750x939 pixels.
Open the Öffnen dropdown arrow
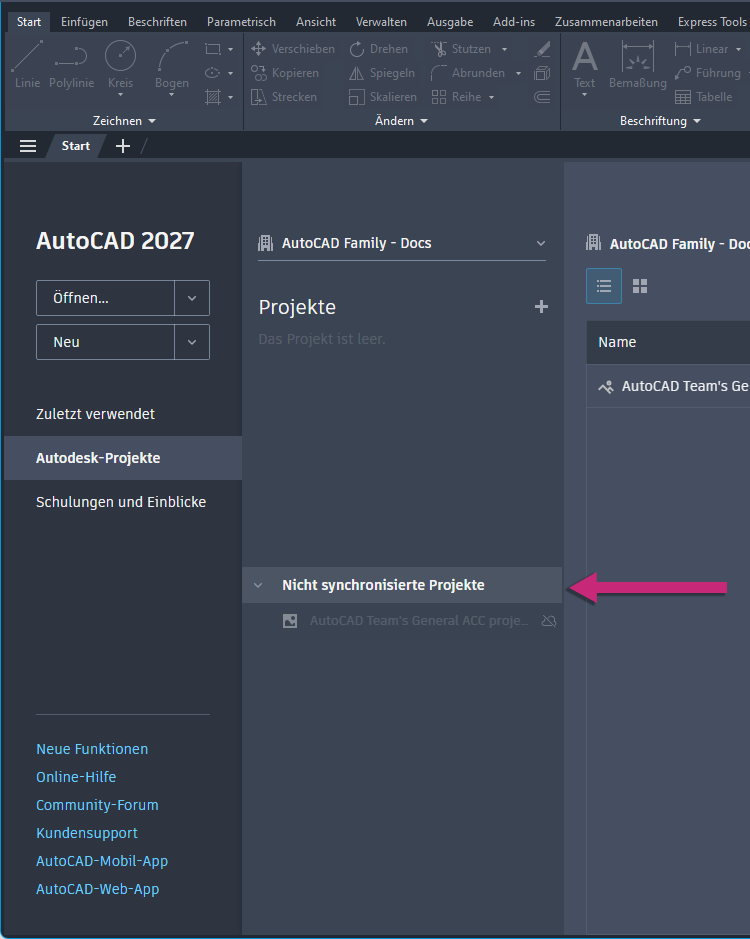coord(192,298)
